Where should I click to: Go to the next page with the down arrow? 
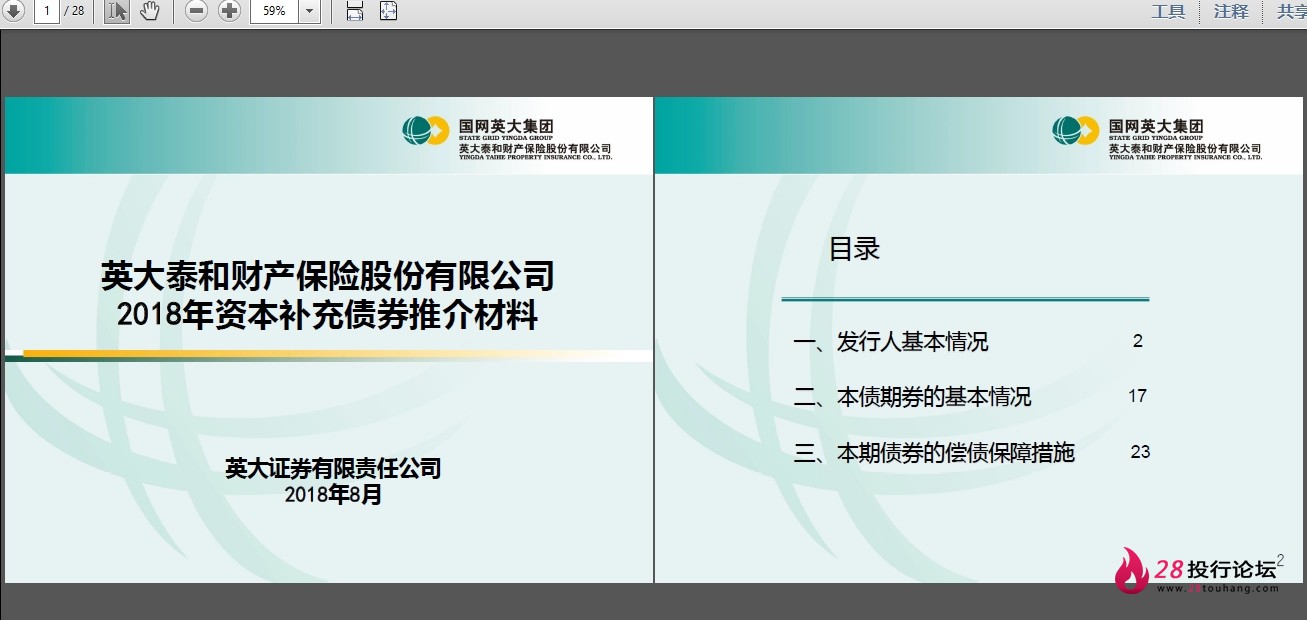tap(12, 11)
